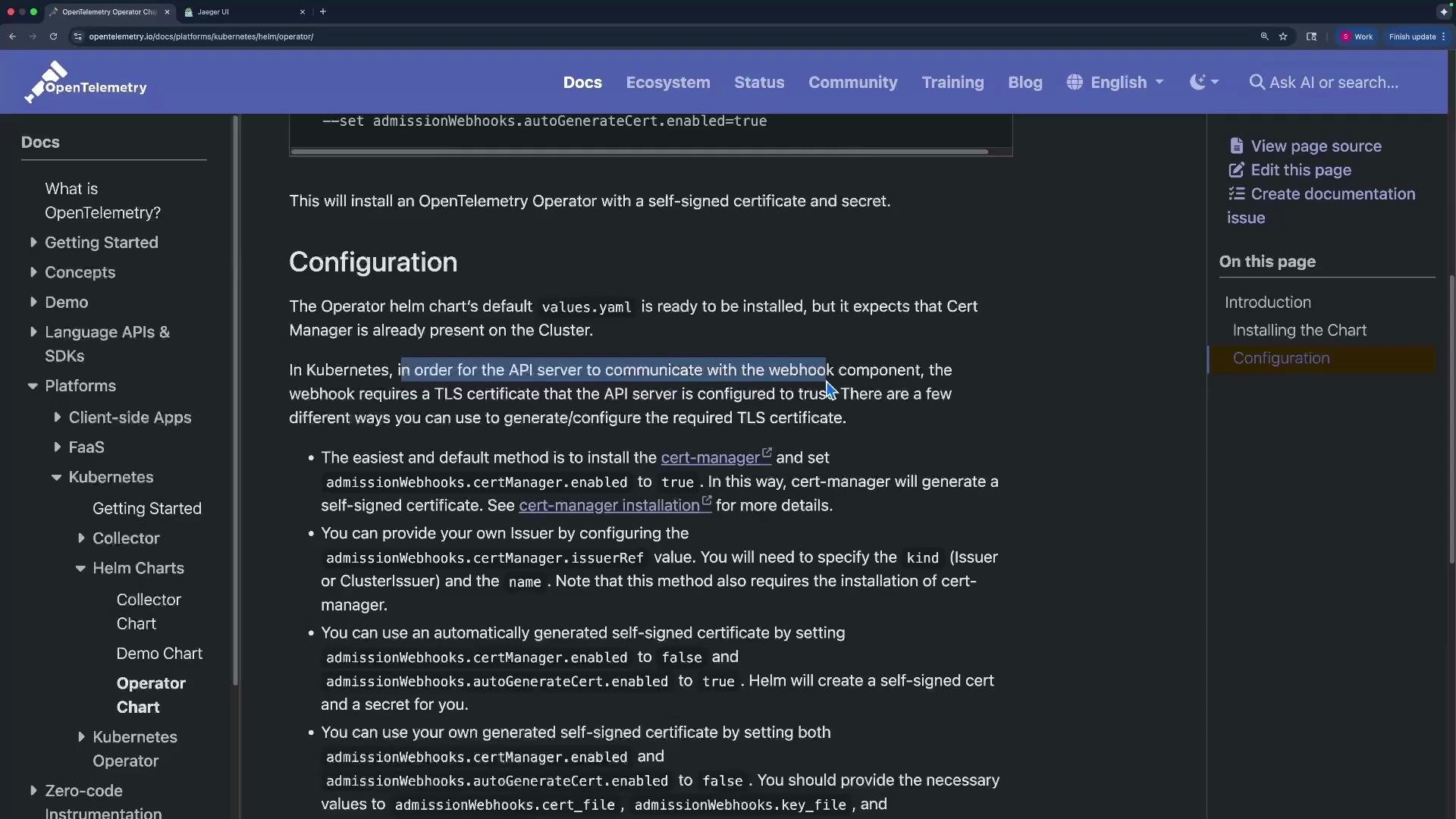Image resolution: width=1456 pixels, height=819 pixels.
Task: Bookmark this page with the star icon
Action: click(x=1283, y=36)
